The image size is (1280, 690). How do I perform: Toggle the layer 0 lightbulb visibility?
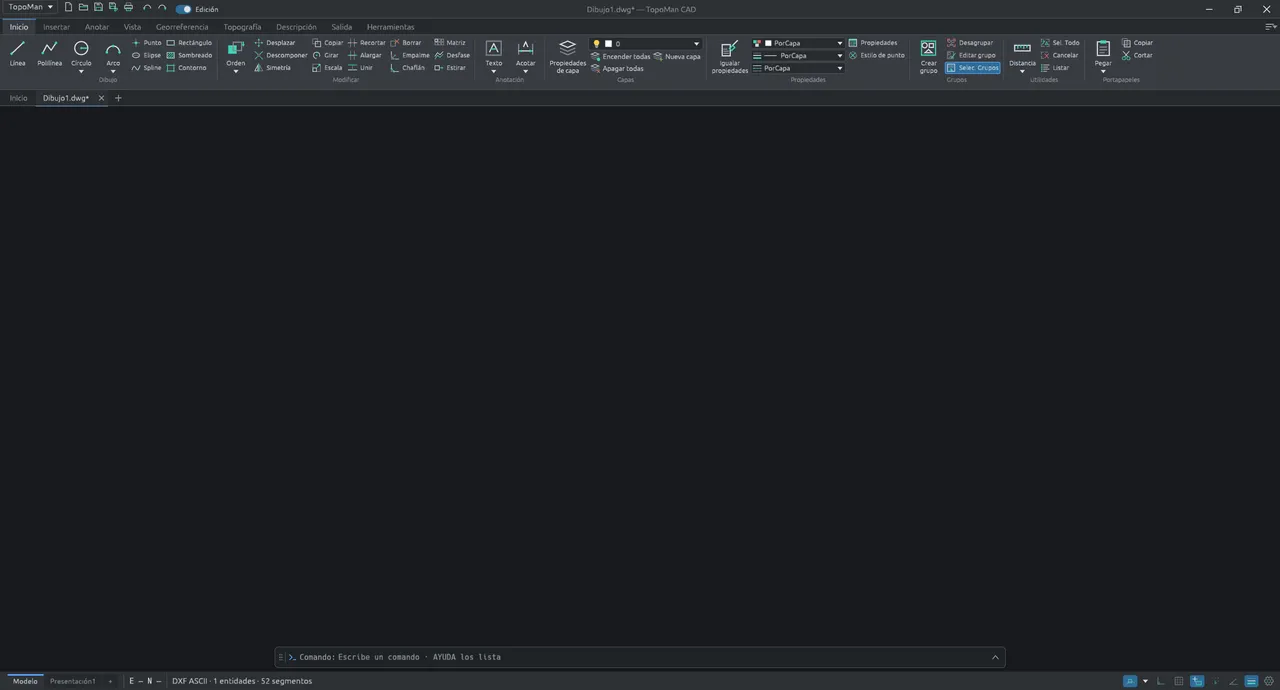point(596,44)
